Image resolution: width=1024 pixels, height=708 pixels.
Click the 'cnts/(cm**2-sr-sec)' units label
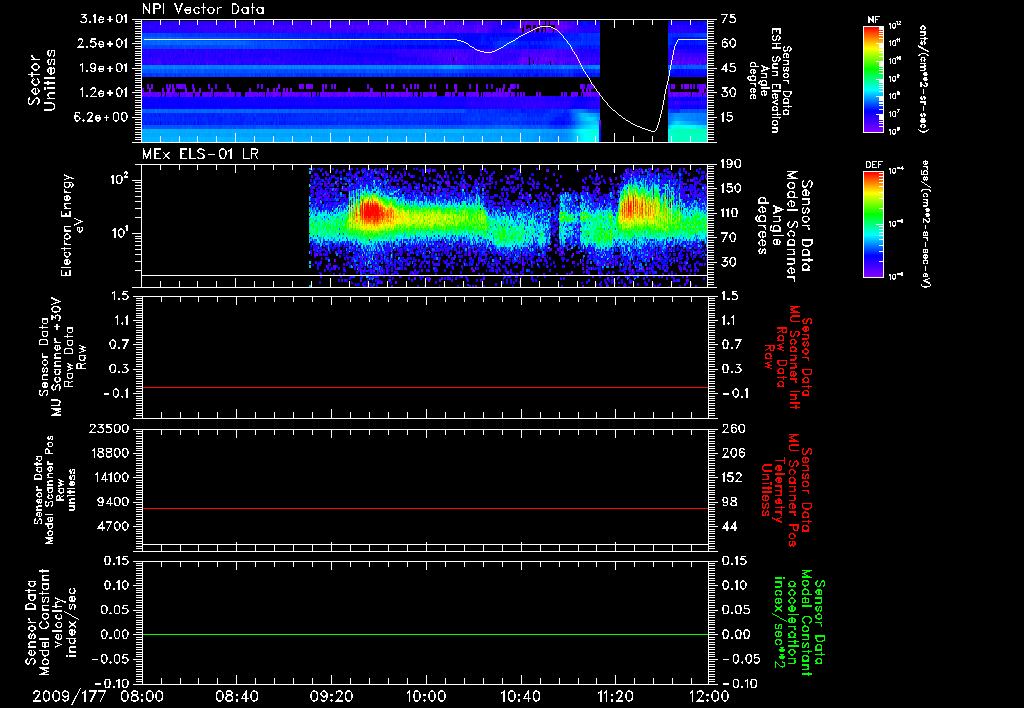pyautogui.click(x=923, y=78)
